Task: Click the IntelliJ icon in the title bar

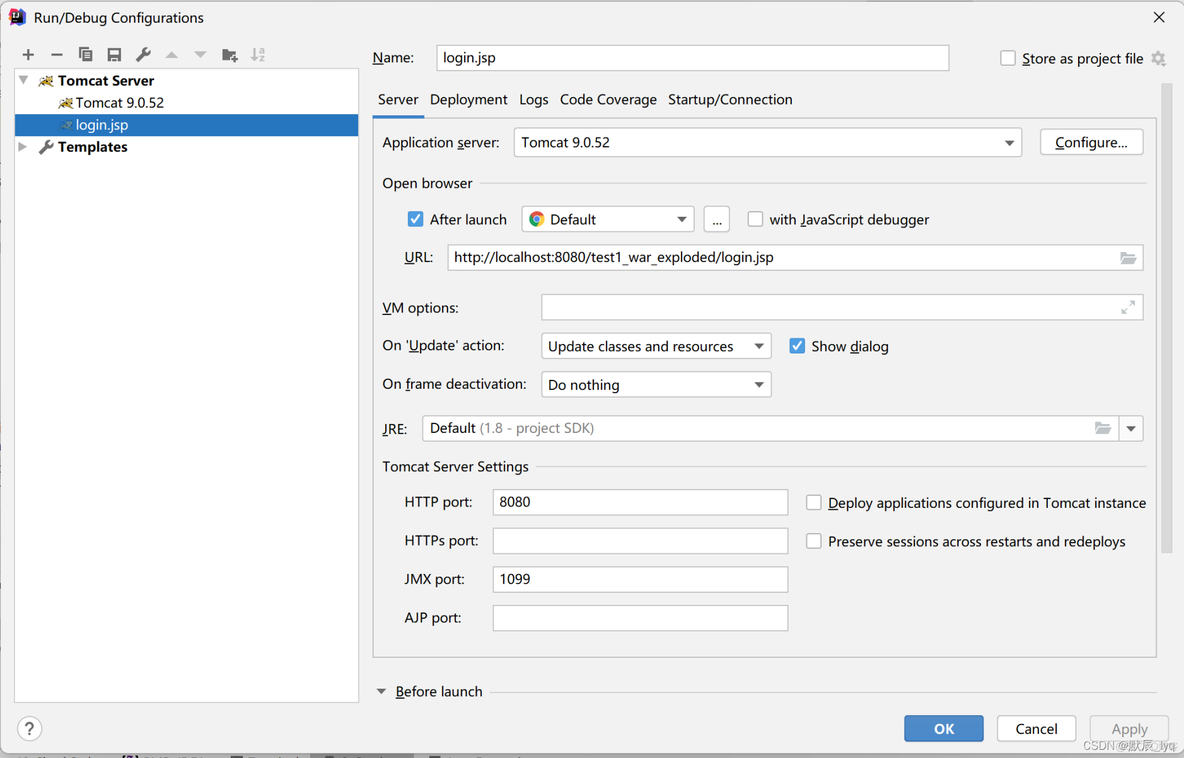Action: click(17, 17)
